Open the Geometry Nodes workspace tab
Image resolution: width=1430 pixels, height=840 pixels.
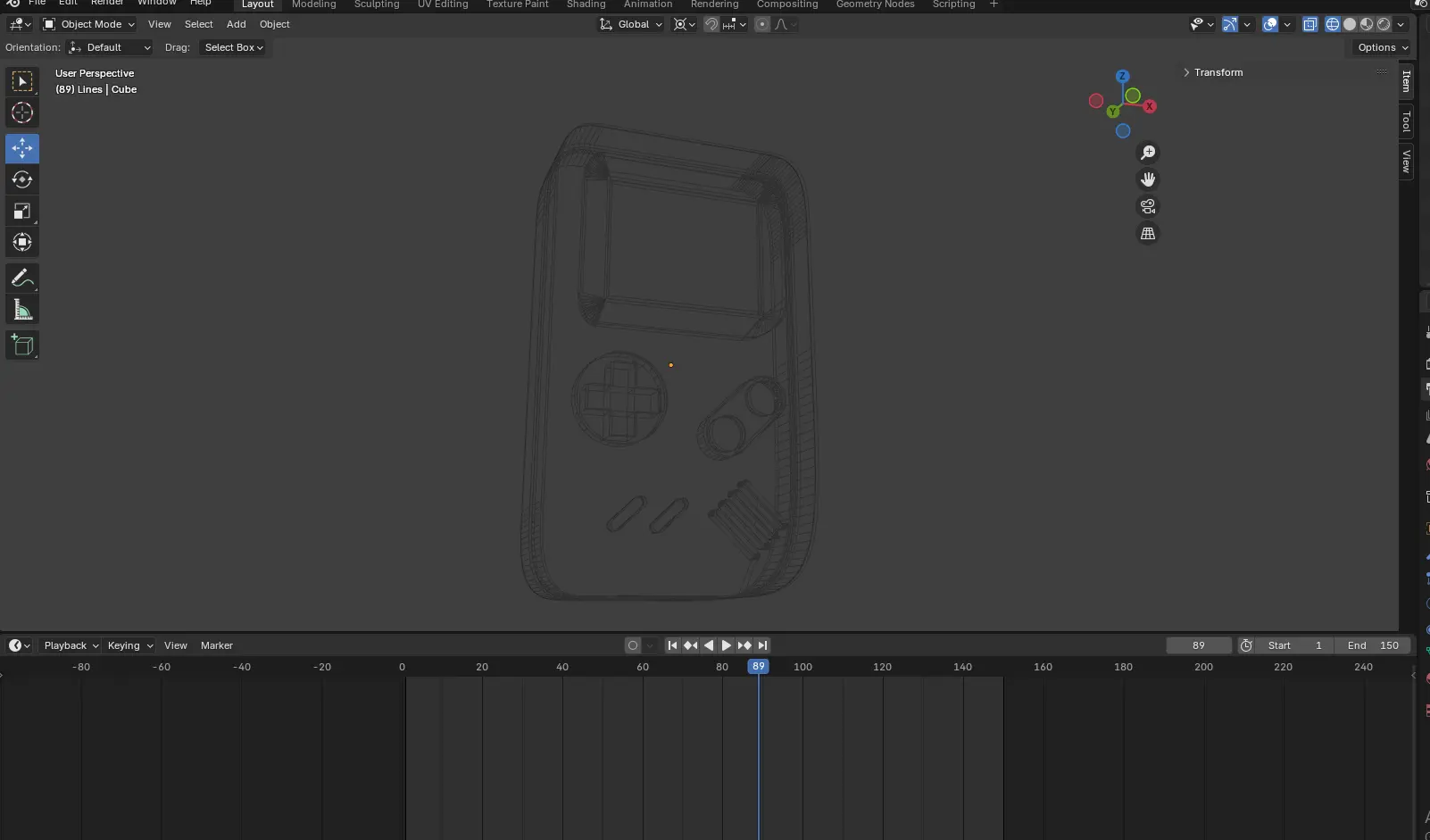coord(875,4)
